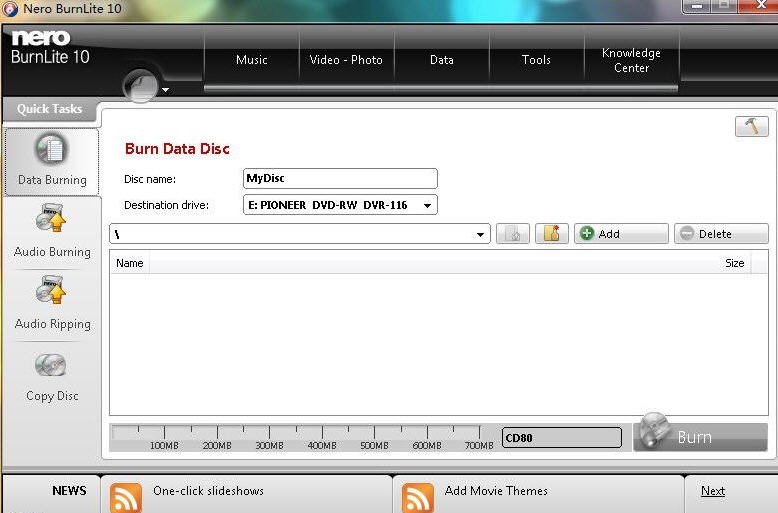Open the CD80 disc type selector
The width and height of the screenshot is (778, 513).
tap(562, 438)
